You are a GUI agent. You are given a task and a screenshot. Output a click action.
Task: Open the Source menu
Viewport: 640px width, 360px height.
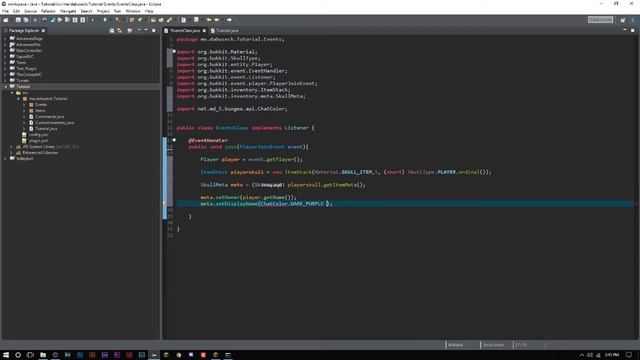(30, 11)
